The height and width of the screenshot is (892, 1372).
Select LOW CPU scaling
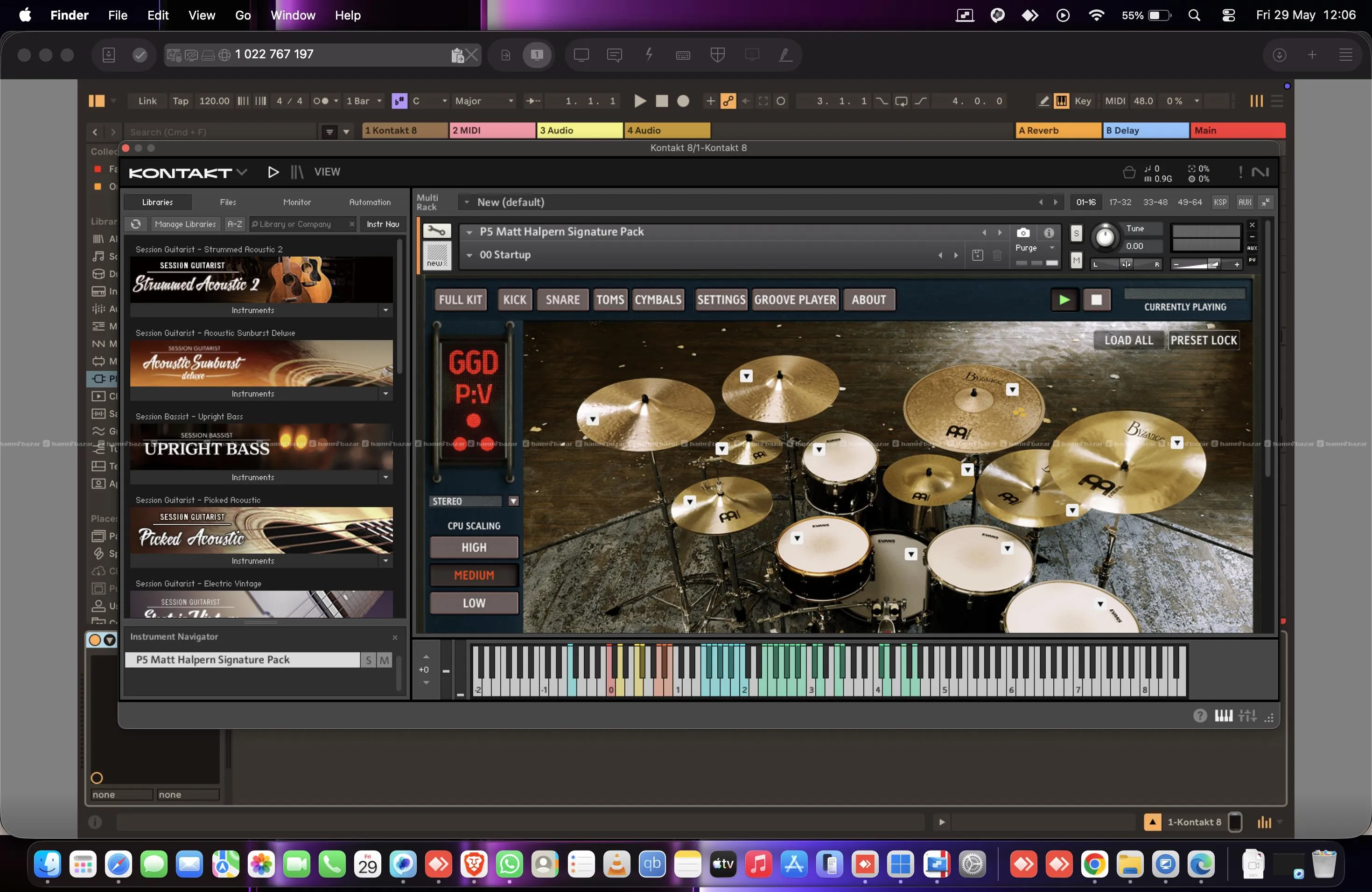point(474,603)
